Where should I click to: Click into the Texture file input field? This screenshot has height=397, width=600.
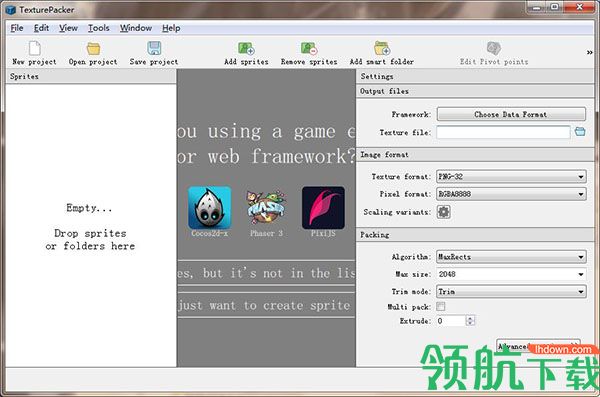(x=503, y=132)
